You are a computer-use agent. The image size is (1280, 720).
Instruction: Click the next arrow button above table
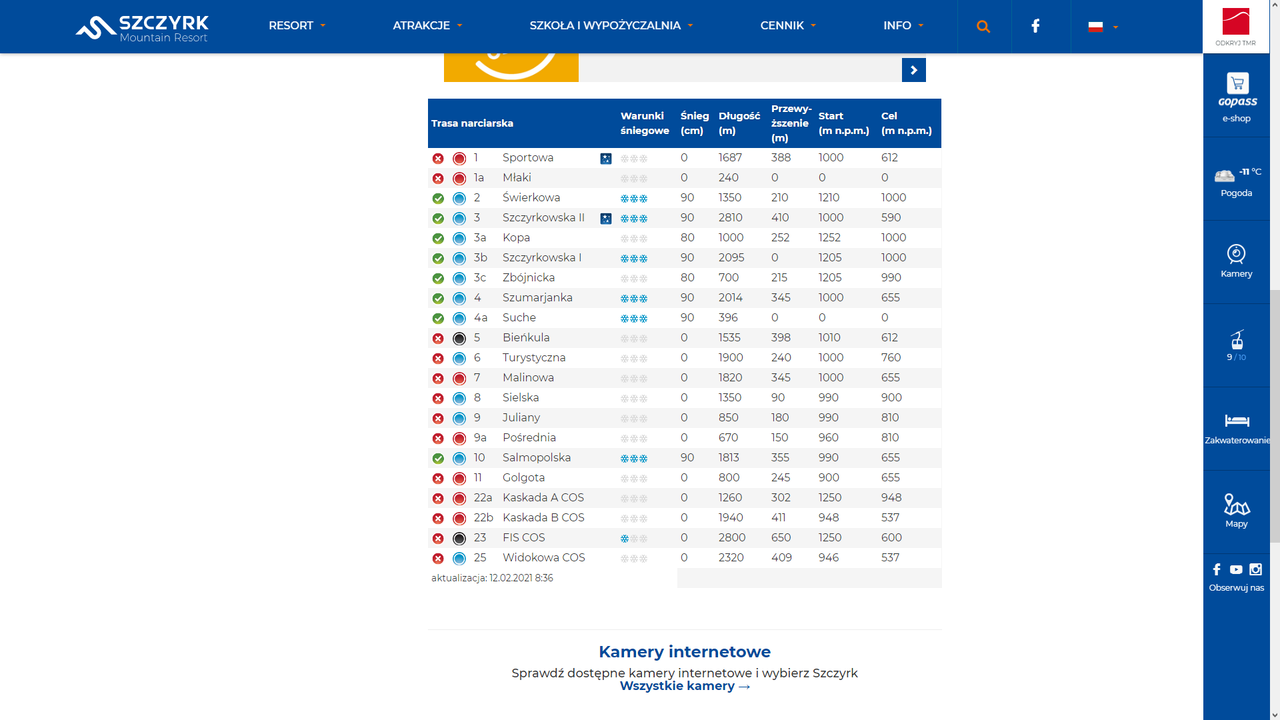click(x=913, y=70)
